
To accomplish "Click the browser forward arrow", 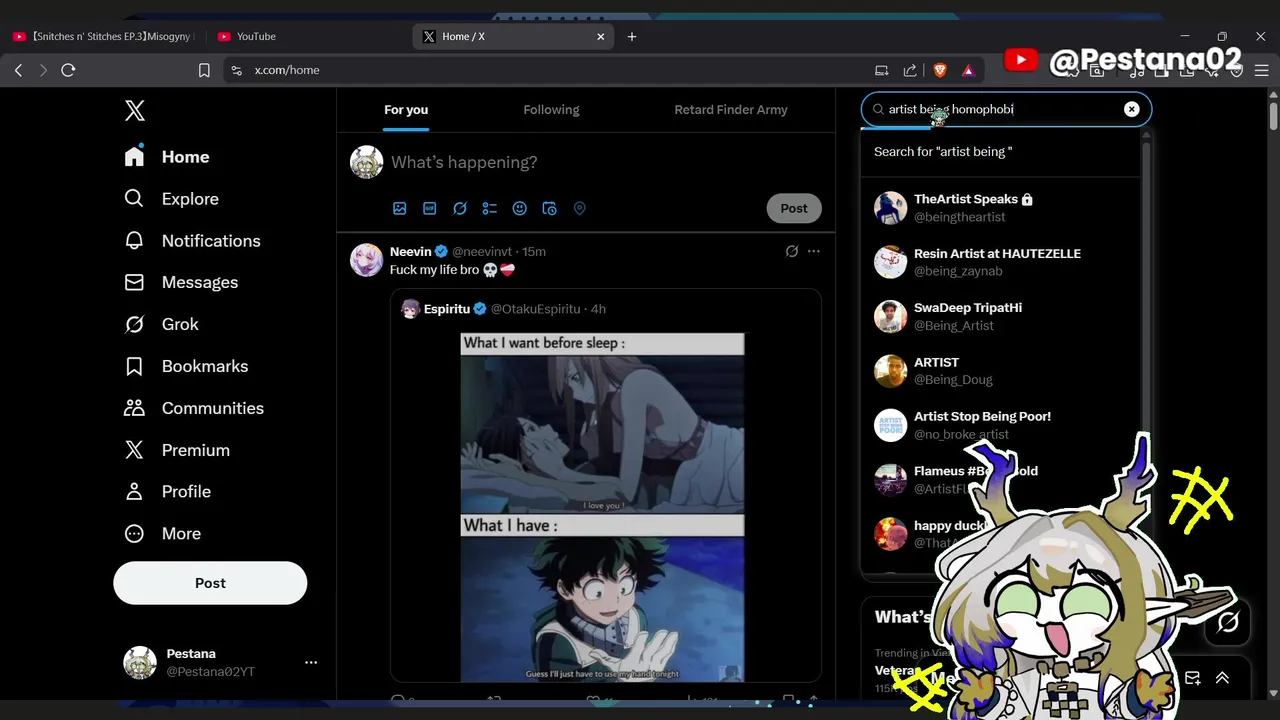I will (x=43, y=70).
